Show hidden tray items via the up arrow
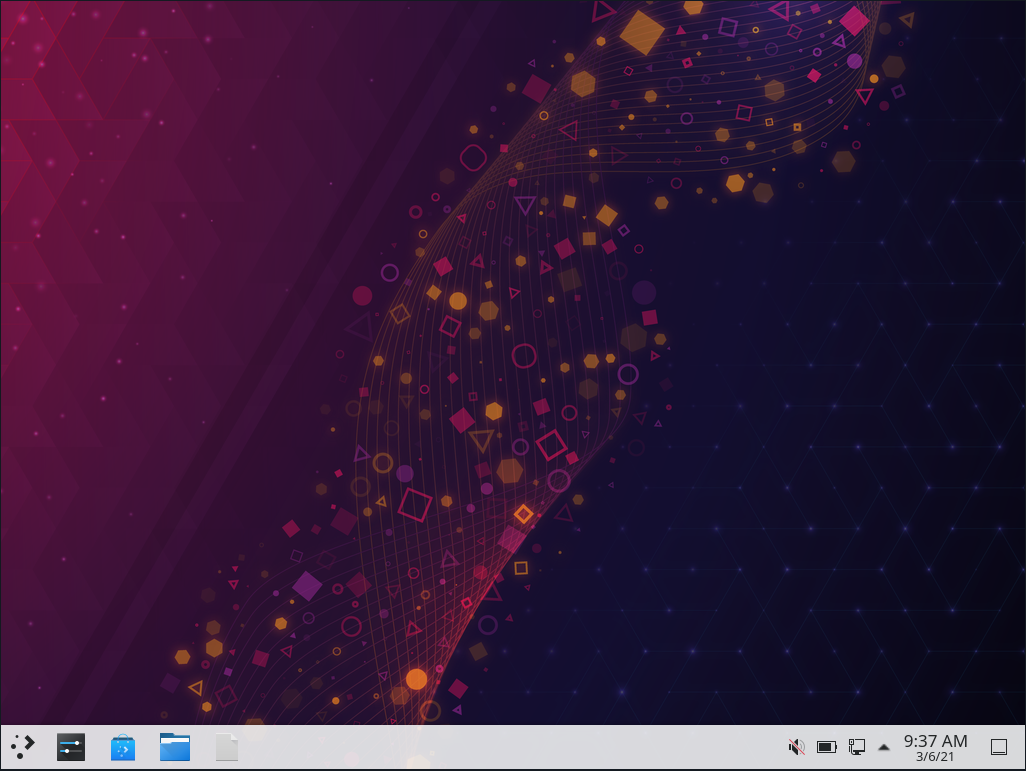Viewport: 1026px width, 771px height. (884, 747)
